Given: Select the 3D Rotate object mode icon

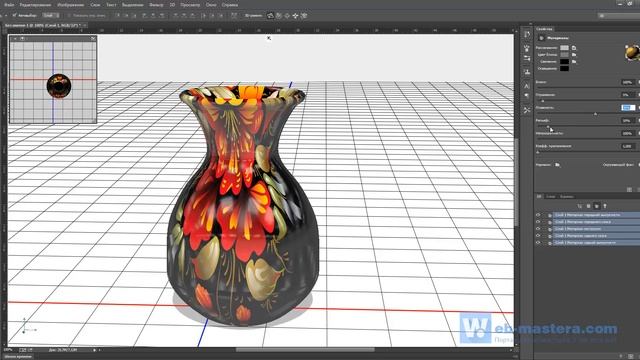Looking at the screenshot, I should point(270,16).
